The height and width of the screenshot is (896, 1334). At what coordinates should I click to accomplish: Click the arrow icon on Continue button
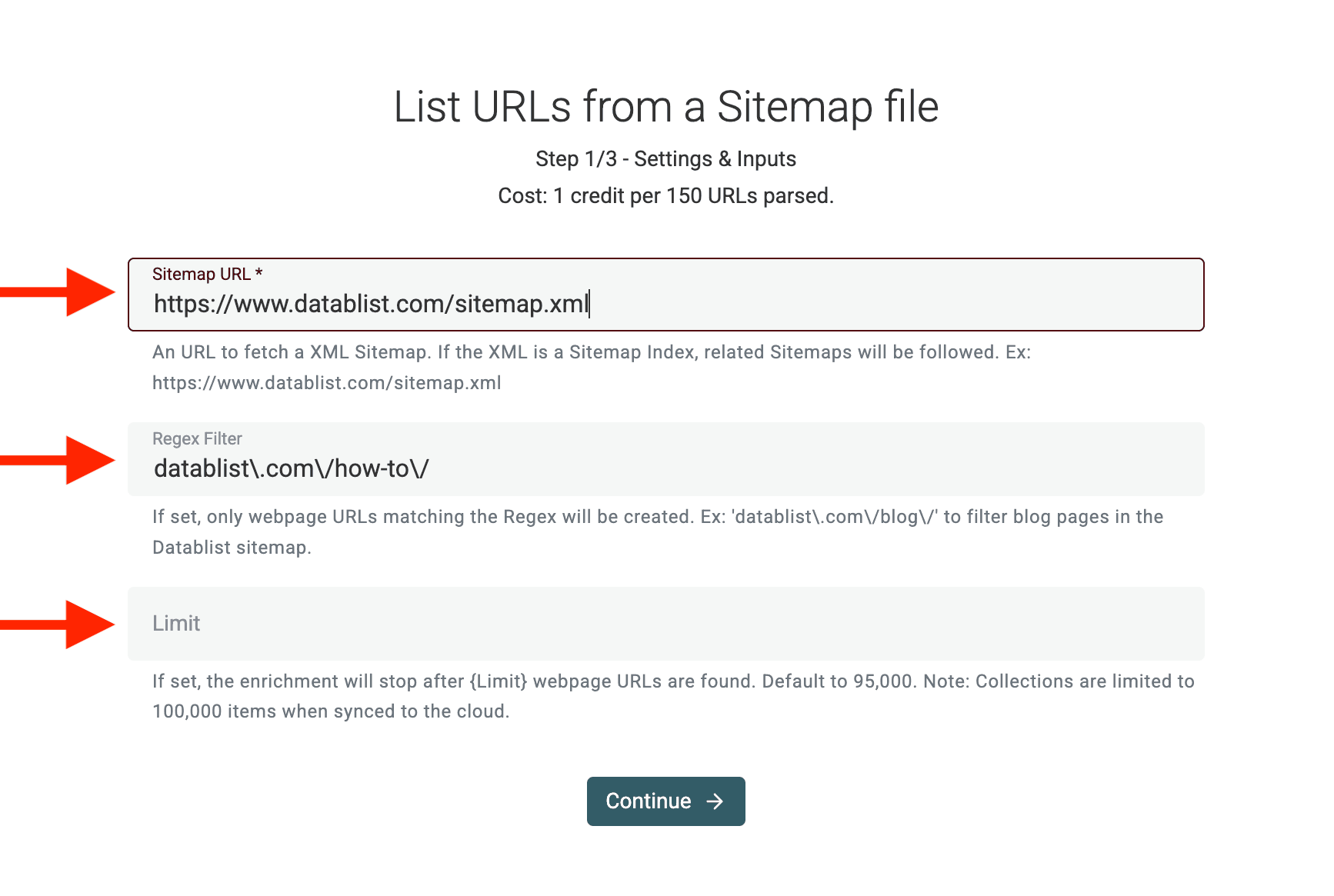point(716,801)
